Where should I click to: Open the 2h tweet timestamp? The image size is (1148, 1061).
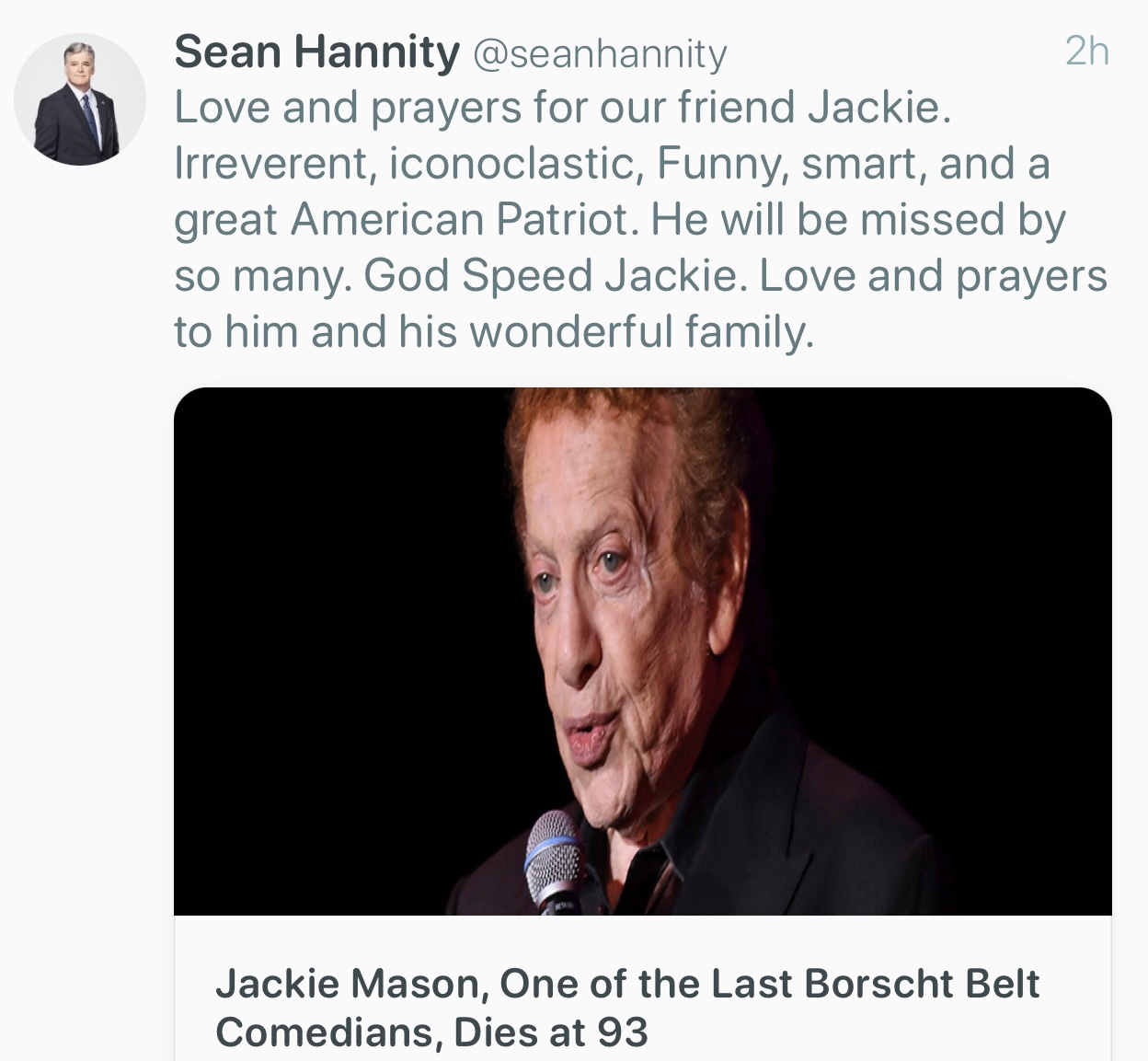tap(1086, 52)
